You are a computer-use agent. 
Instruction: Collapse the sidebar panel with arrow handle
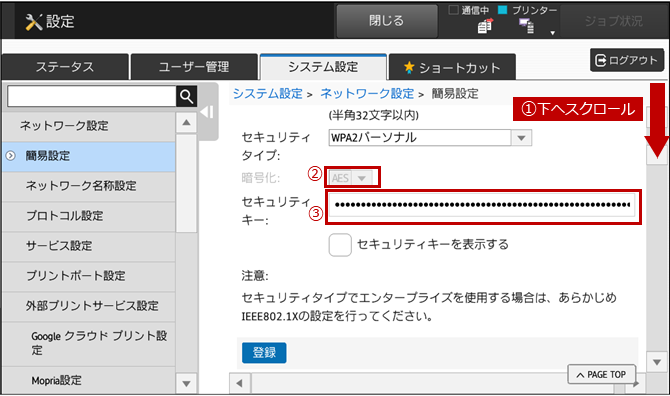207,112
